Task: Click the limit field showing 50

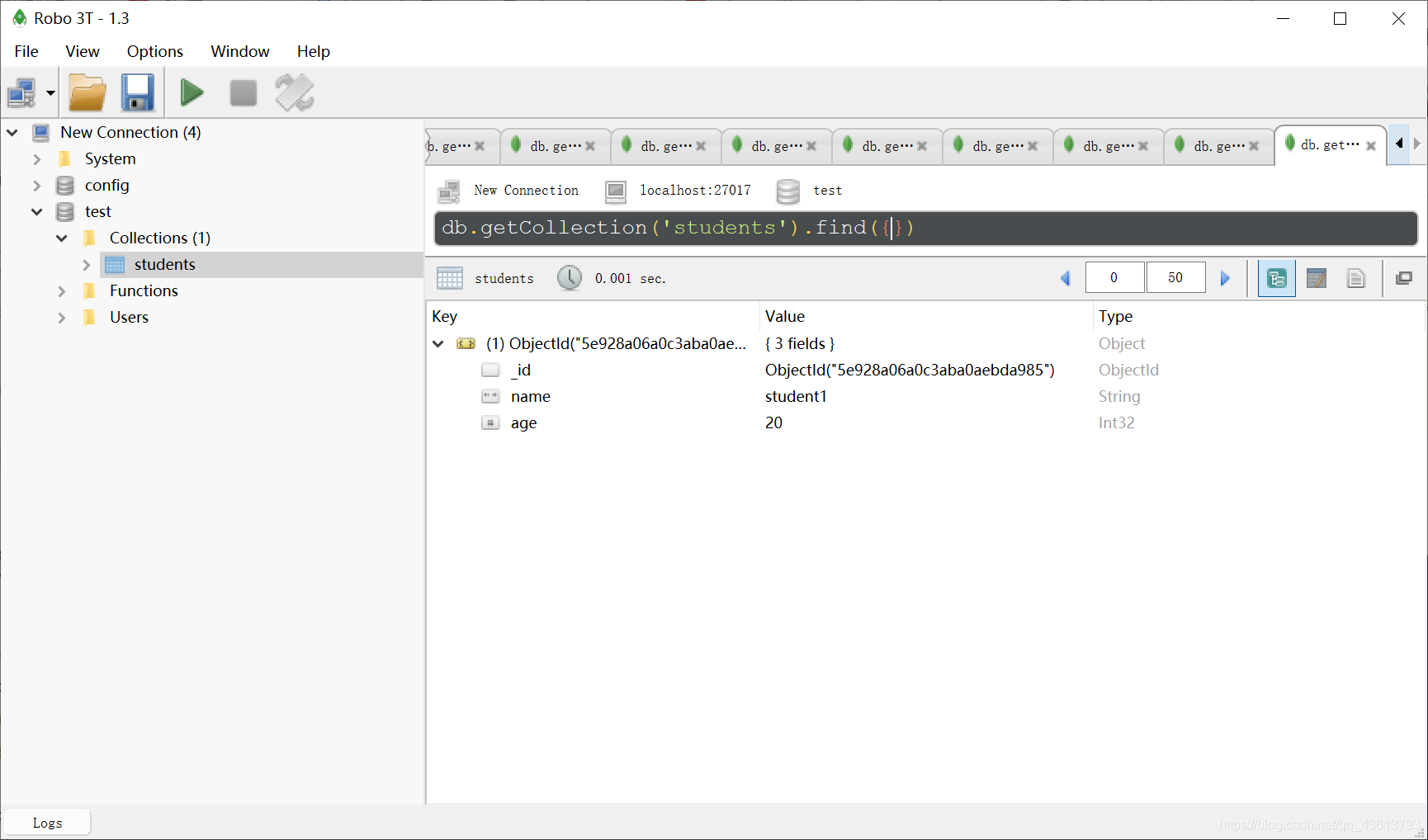Action: click(x=1175, y=277)
